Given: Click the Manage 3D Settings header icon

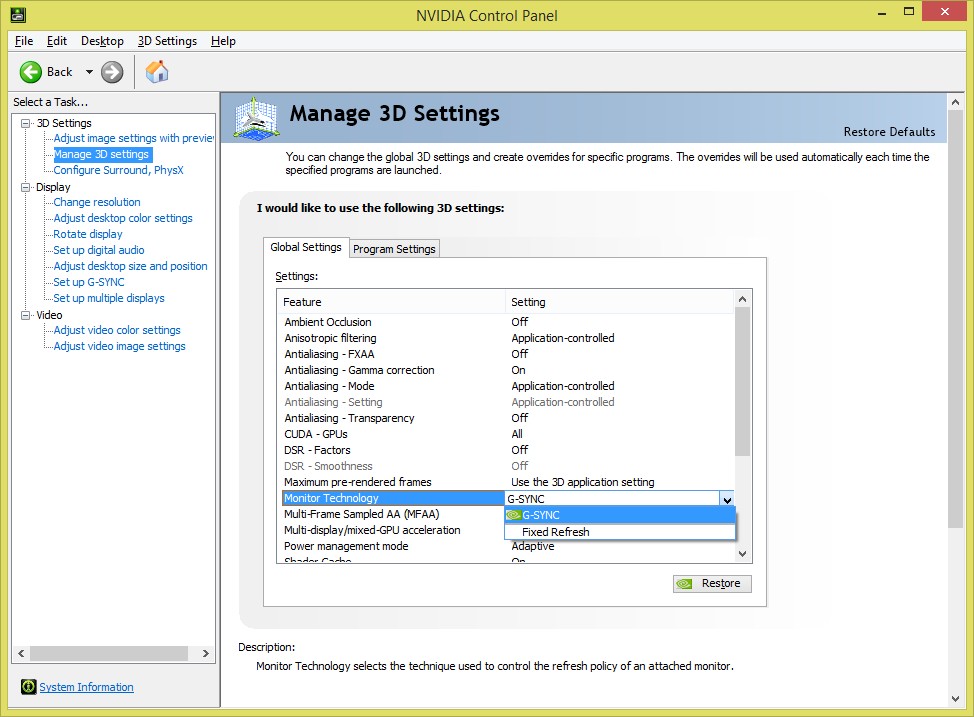Looking at the screenshot, I should click(x=256, y=117).
